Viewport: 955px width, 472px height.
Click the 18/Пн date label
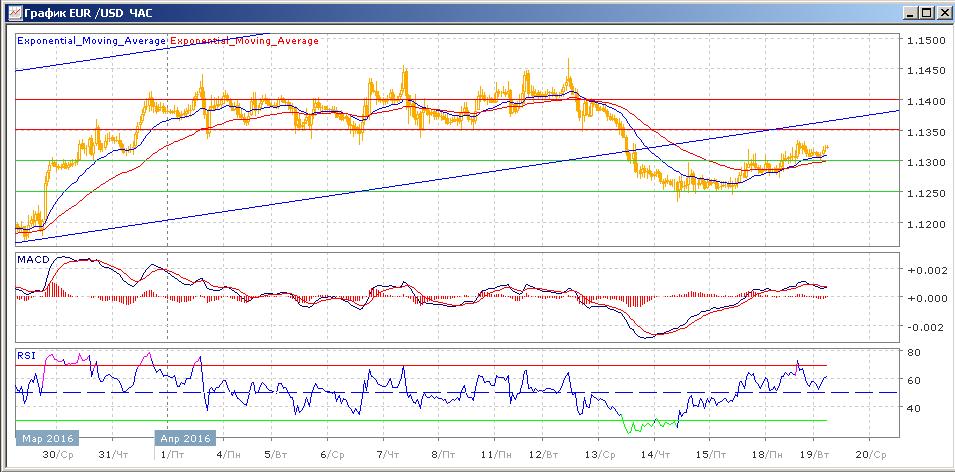(768, 454)
